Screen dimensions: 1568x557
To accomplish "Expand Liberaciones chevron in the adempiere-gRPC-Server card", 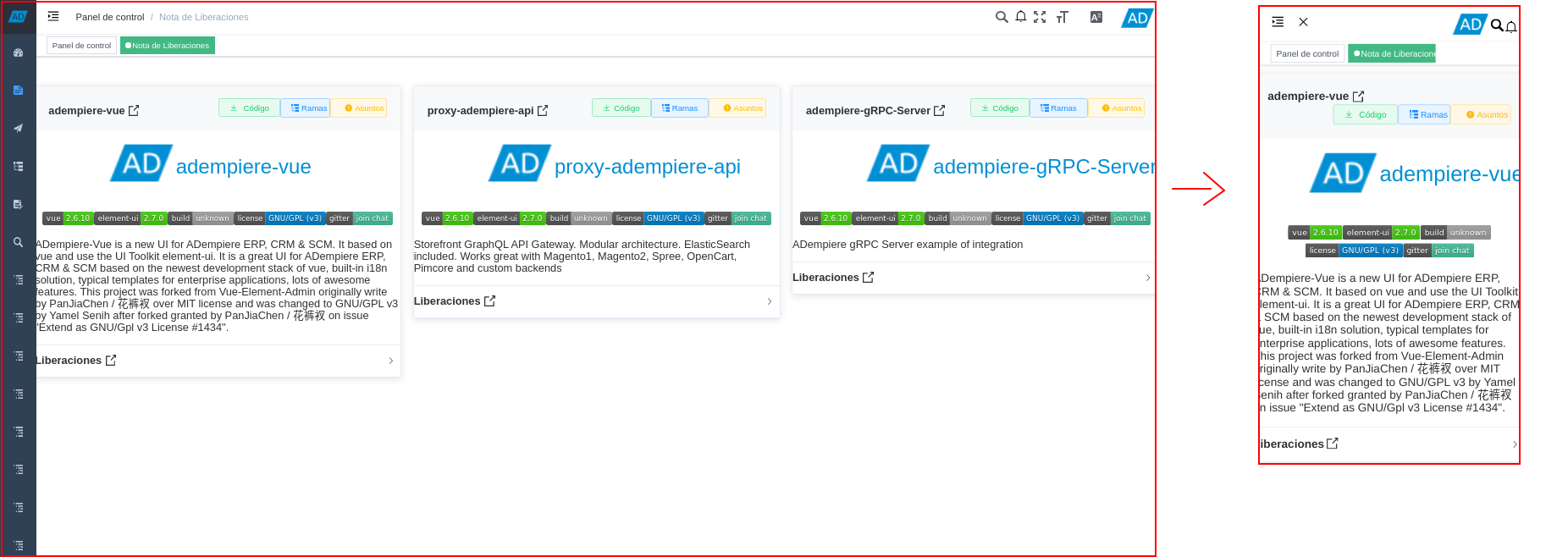I will pos(1147,278).
